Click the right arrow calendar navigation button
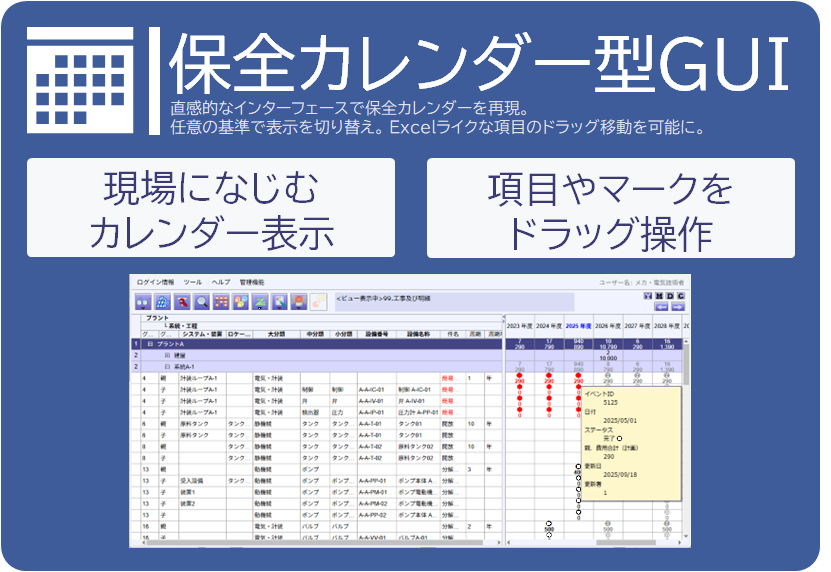Image resolution: width=831 pixels, height=572 pixels. click(x=677, y=307)
